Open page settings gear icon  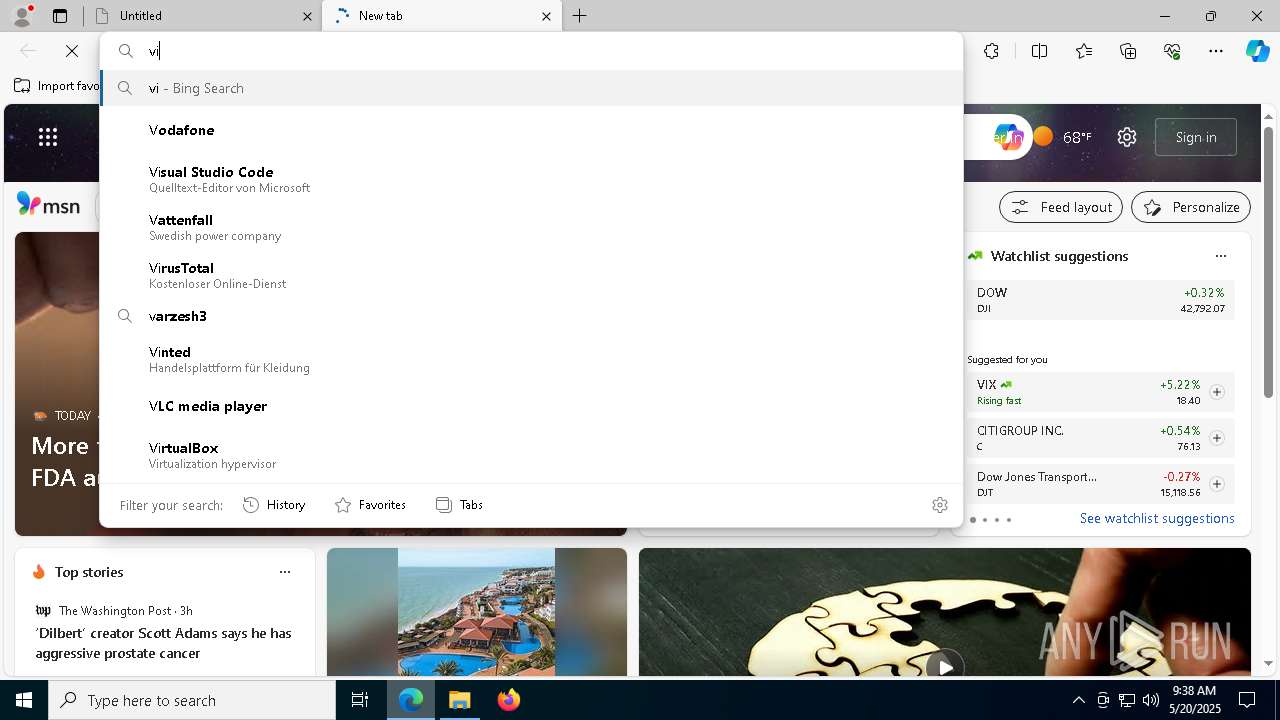(1127, 137)
